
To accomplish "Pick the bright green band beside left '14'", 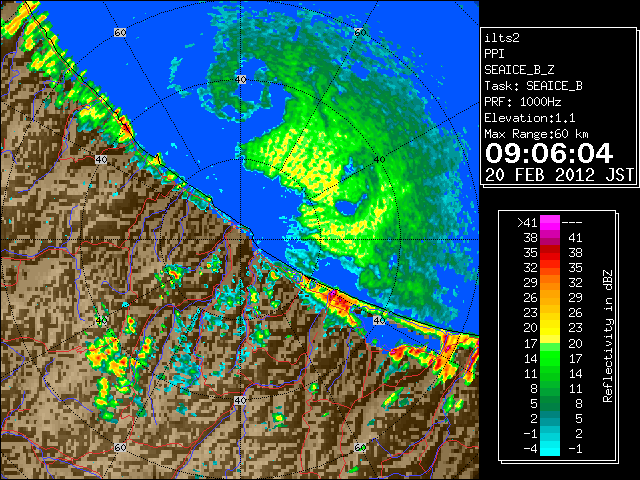I will point(550,358).
